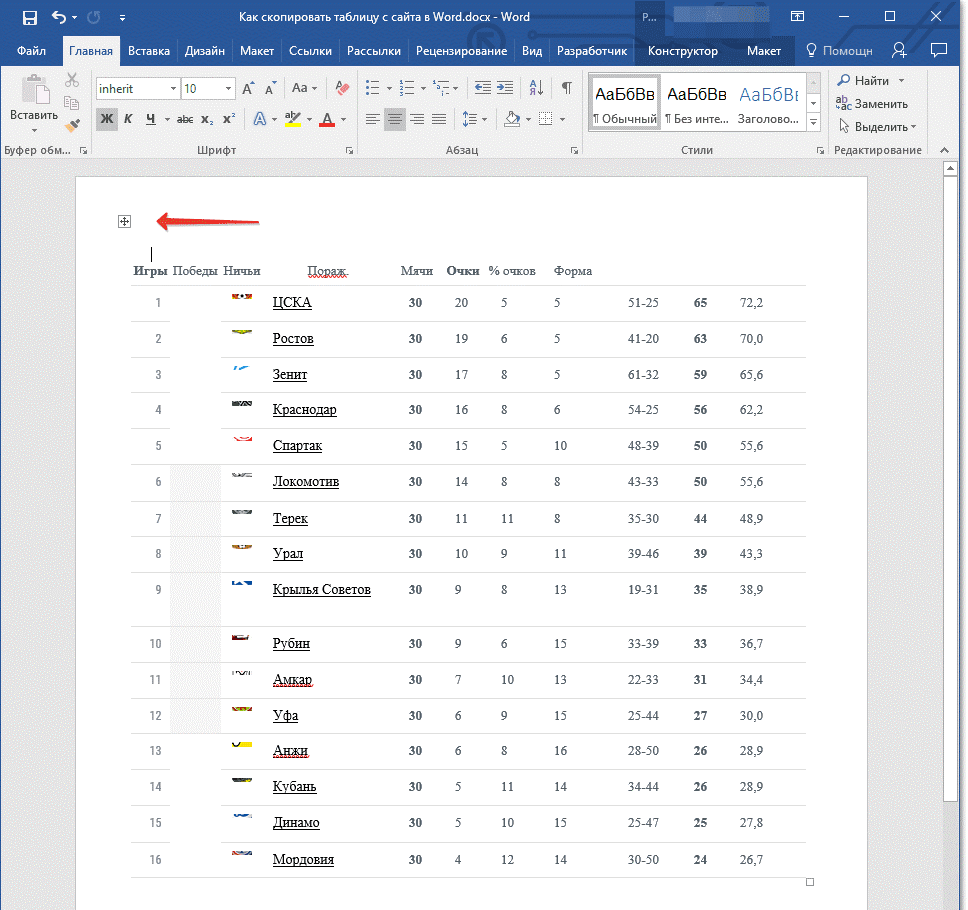Click the Format Painter brush icon

pyautogui.click(x=73, y=126)
